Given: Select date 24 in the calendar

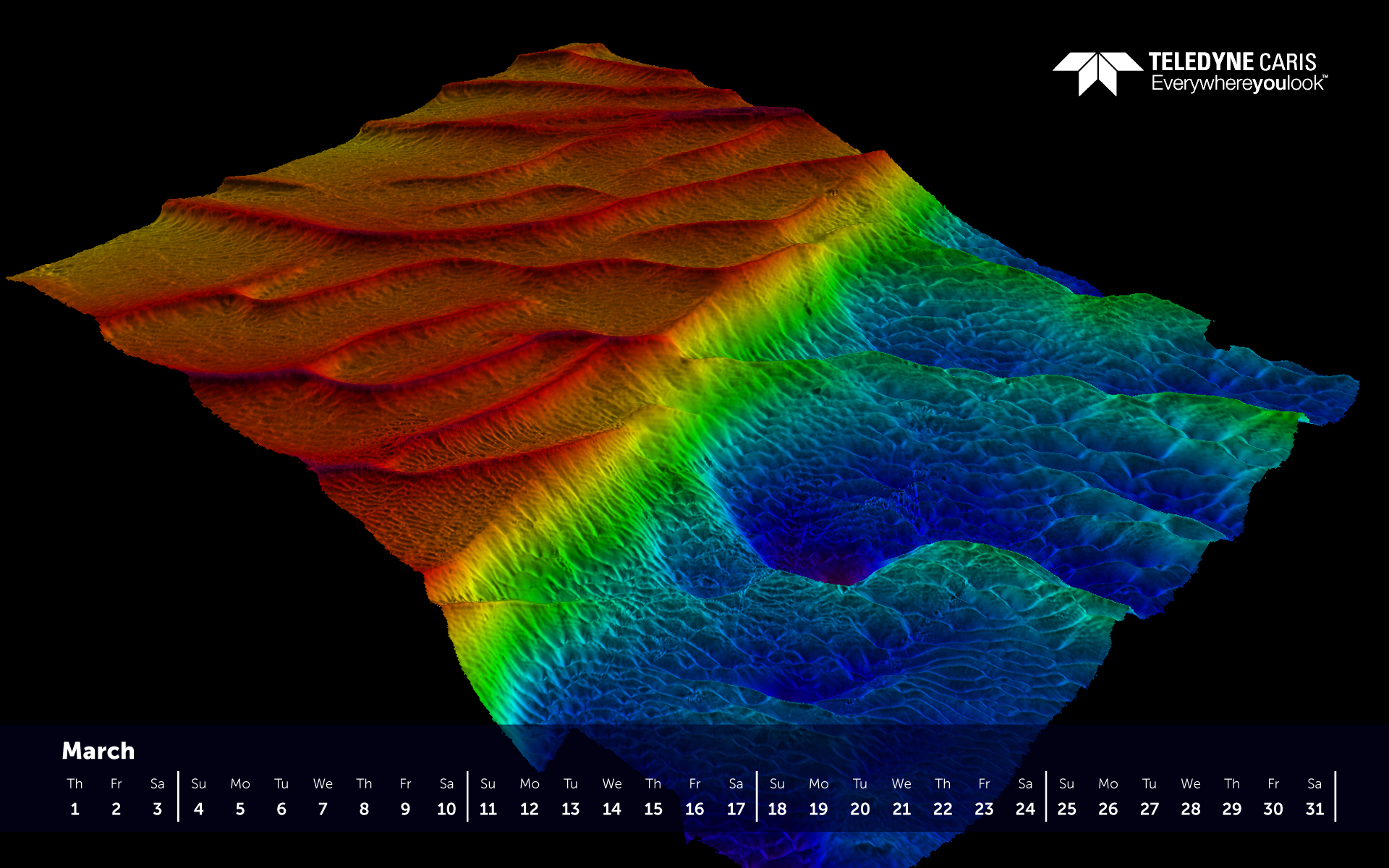Looking at the screenshot, I should (x=1025, y=809).
